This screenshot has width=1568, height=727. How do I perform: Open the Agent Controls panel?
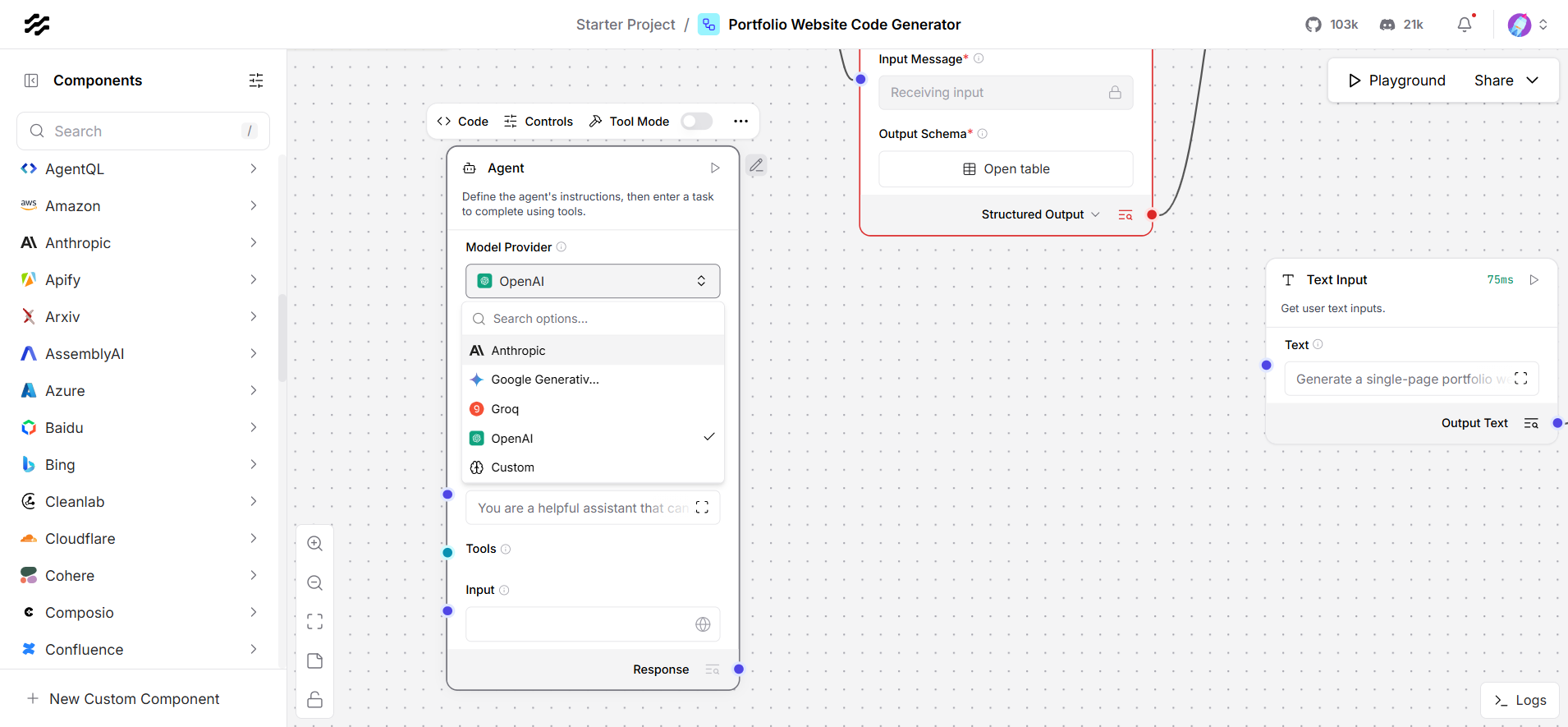539,122
